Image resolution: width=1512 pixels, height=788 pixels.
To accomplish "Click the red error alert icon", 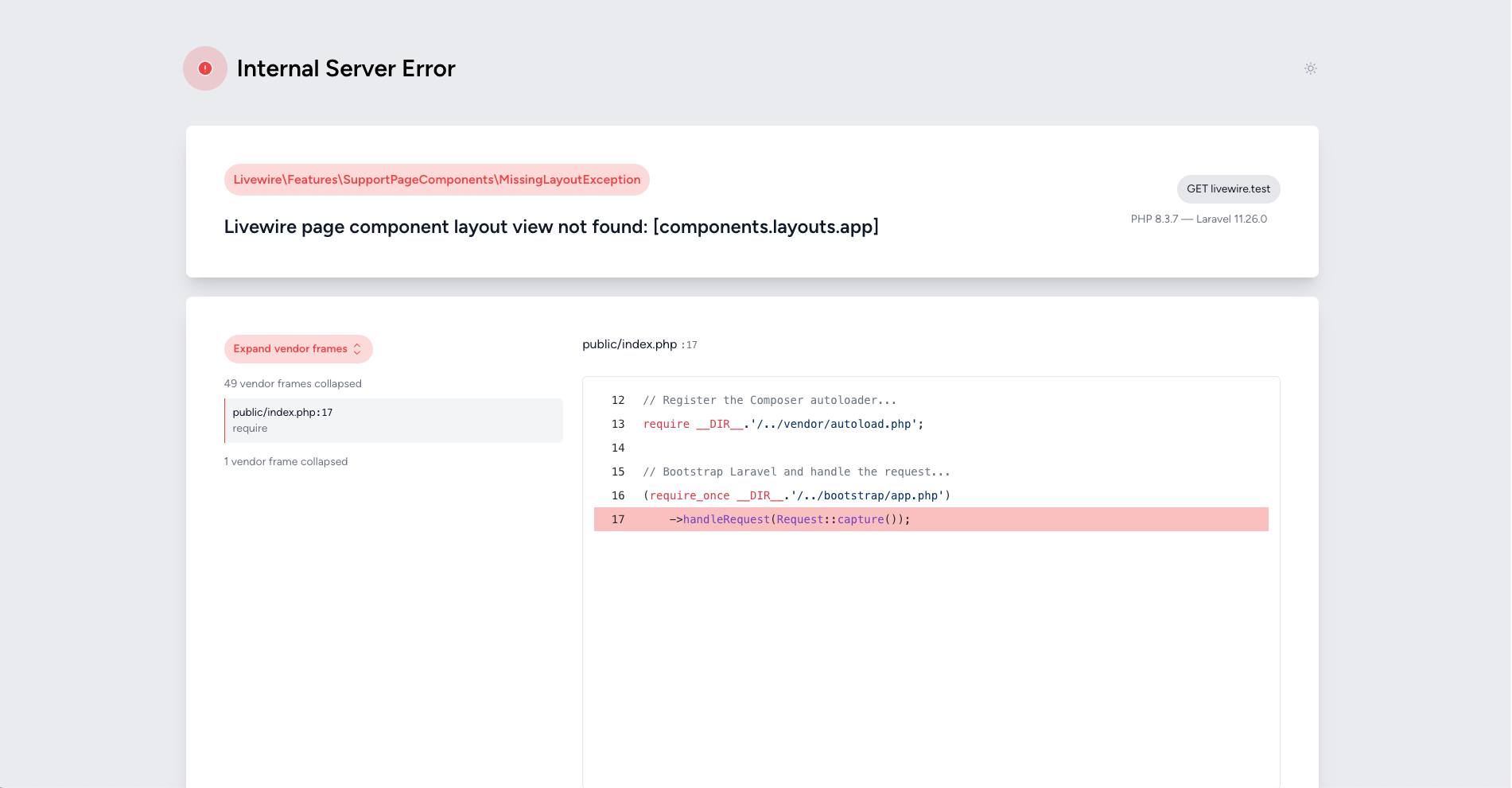I will click(x=205, y=68).
